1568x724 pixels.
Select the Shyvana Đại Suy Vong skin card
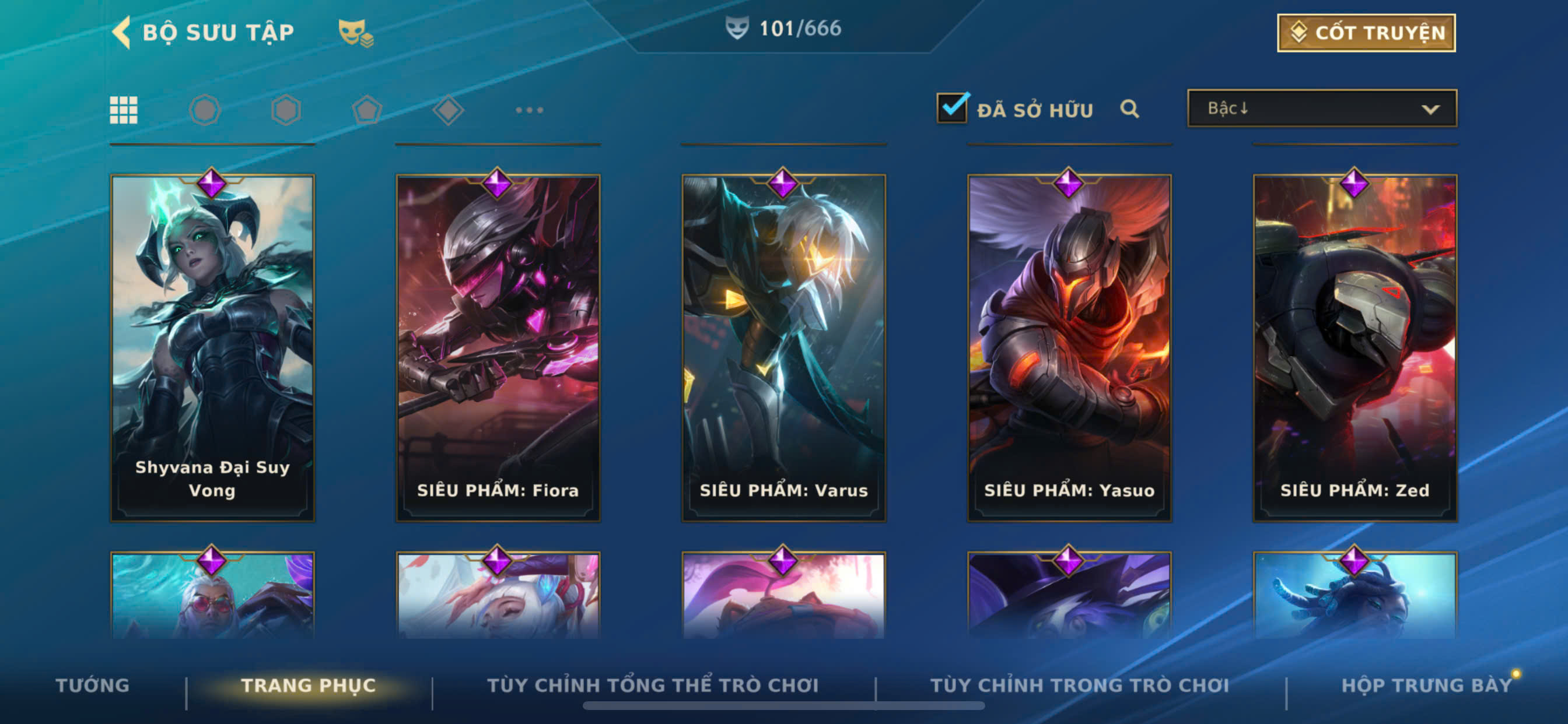[212, 348]
